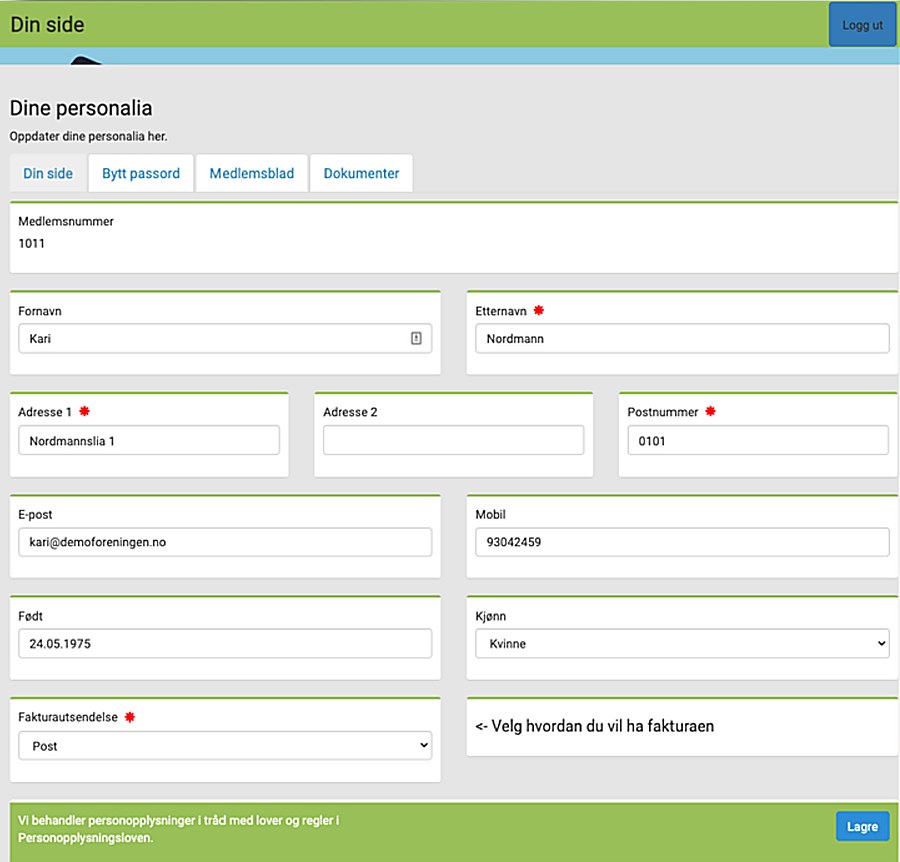Click the Medlemsnummer label

point(66,222)
